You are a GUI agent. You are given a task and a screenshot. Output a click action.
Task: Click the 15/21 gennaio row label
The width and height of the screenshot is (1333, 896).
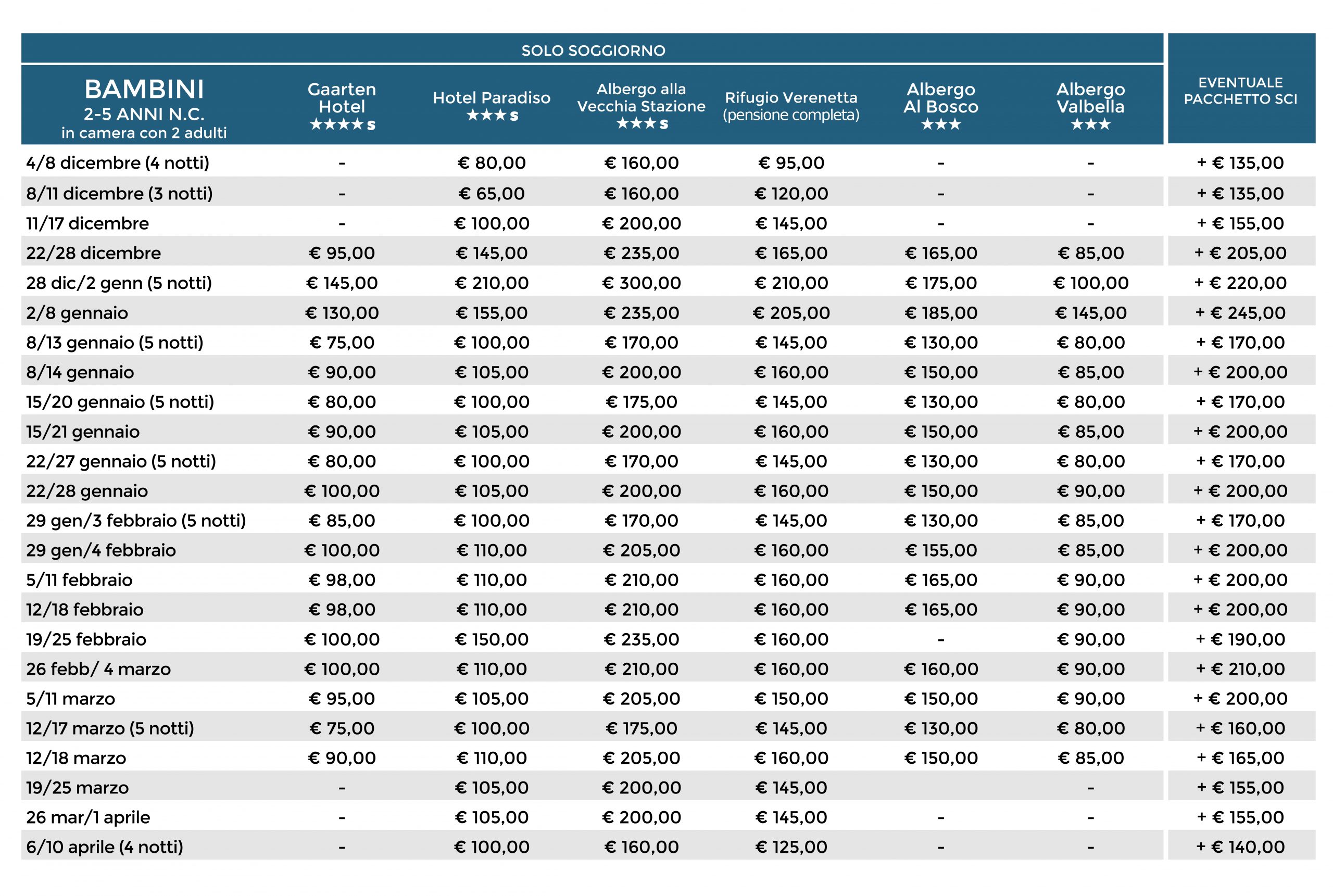coord(83,432)
